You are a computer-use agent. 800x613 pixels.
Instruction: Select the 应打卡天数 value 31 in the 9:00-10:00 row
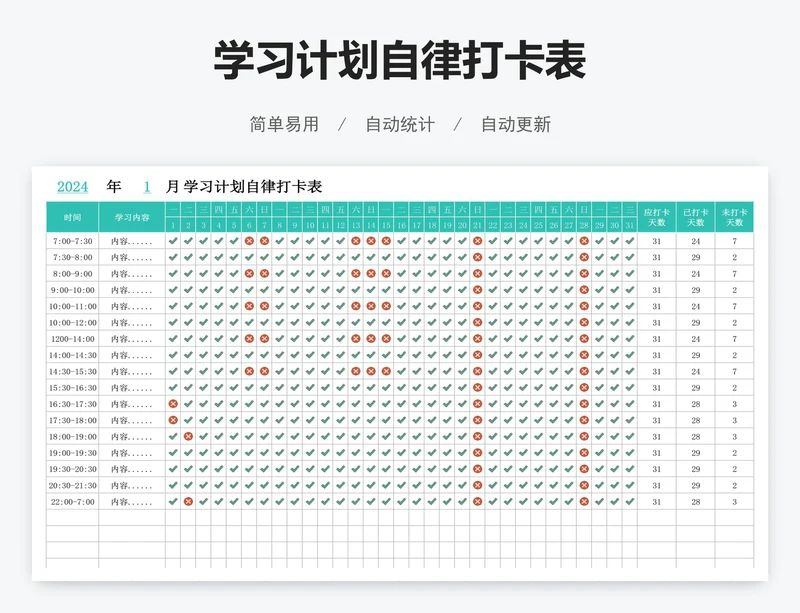point(657,290)
